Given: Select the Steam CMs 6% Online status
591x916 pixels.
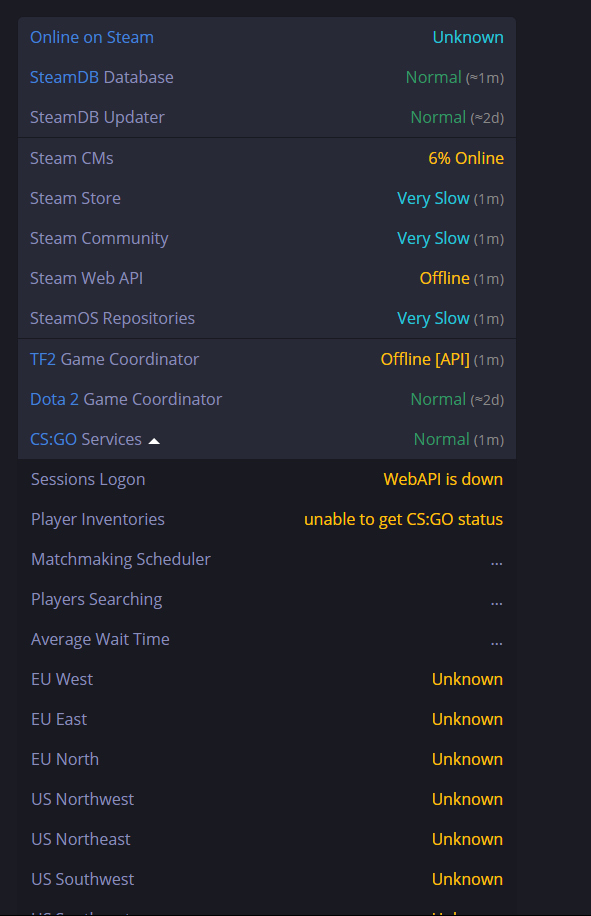Looking at the screenshot, I should (466, 158).
